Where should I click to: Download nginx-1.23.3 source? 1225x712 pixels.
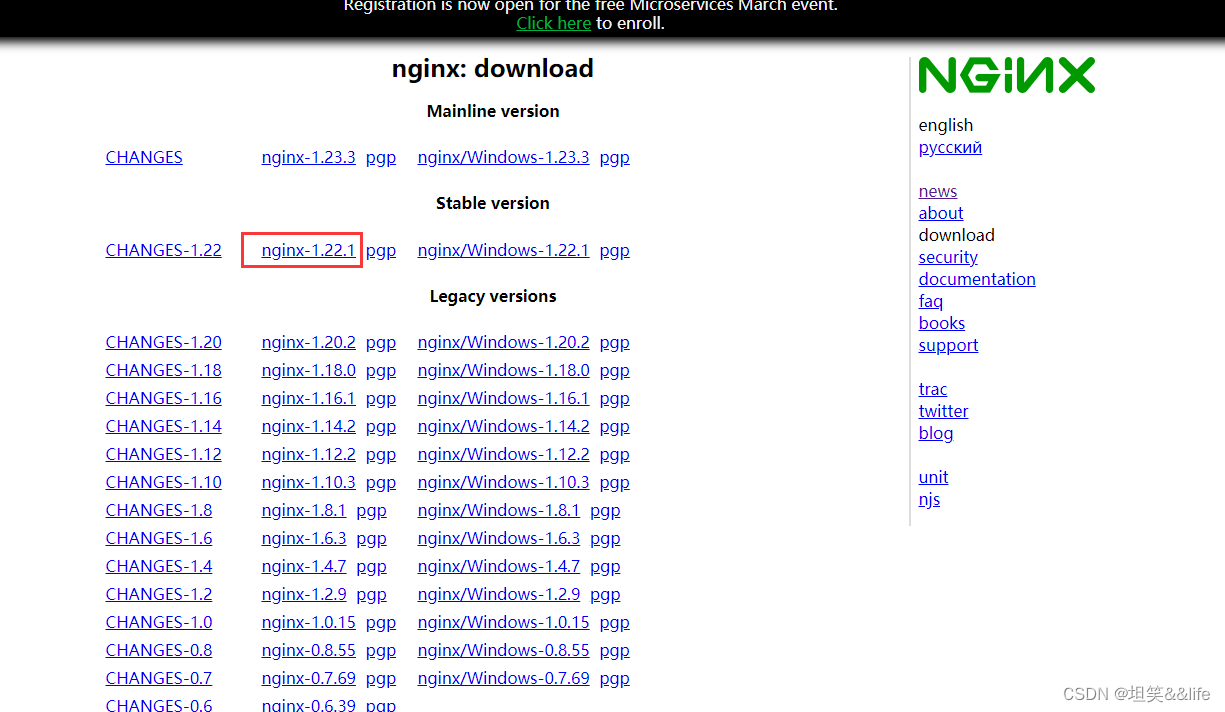(308, 157)
